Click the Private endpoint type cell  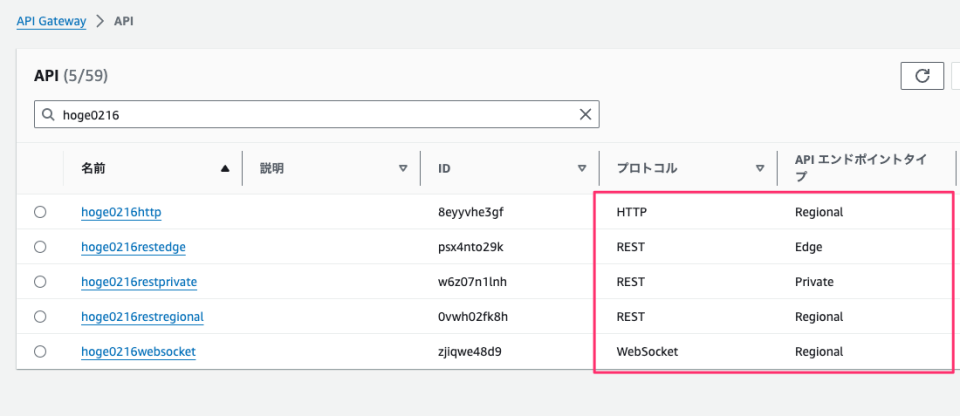click(x=814, y=282)
